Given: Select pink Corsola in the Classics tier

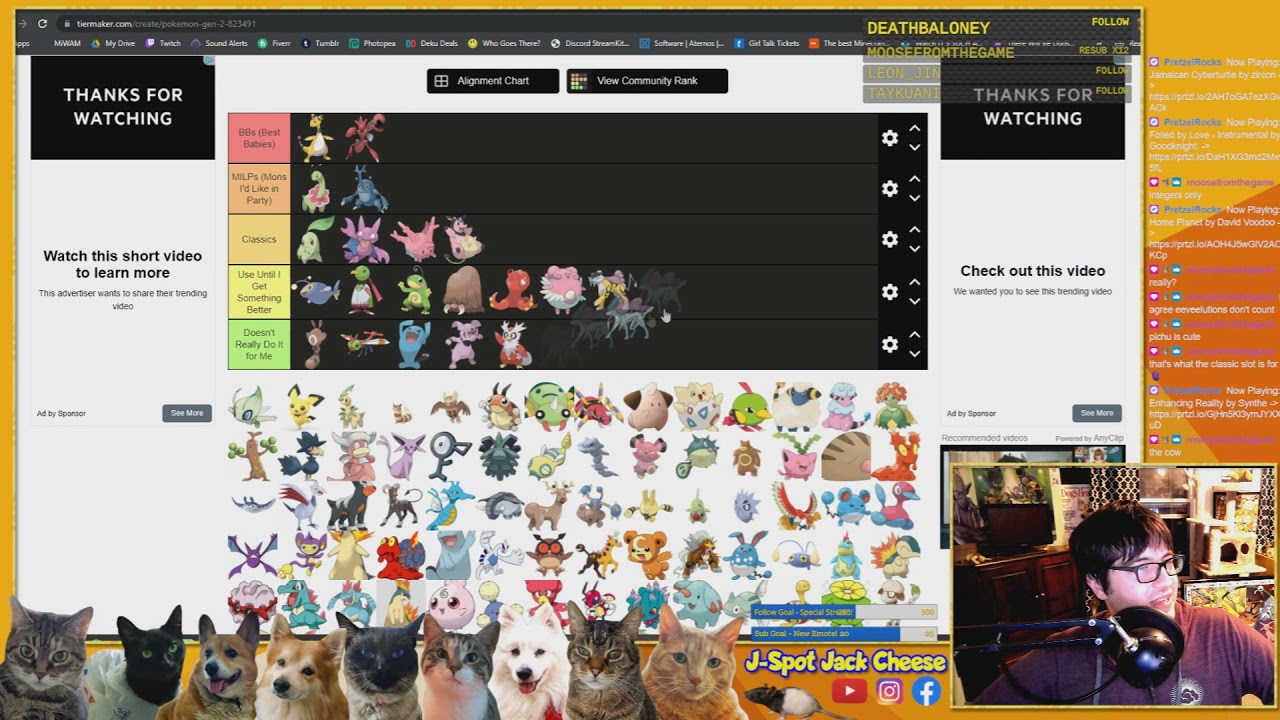Looking at the screenshot, I should point(414,240).
